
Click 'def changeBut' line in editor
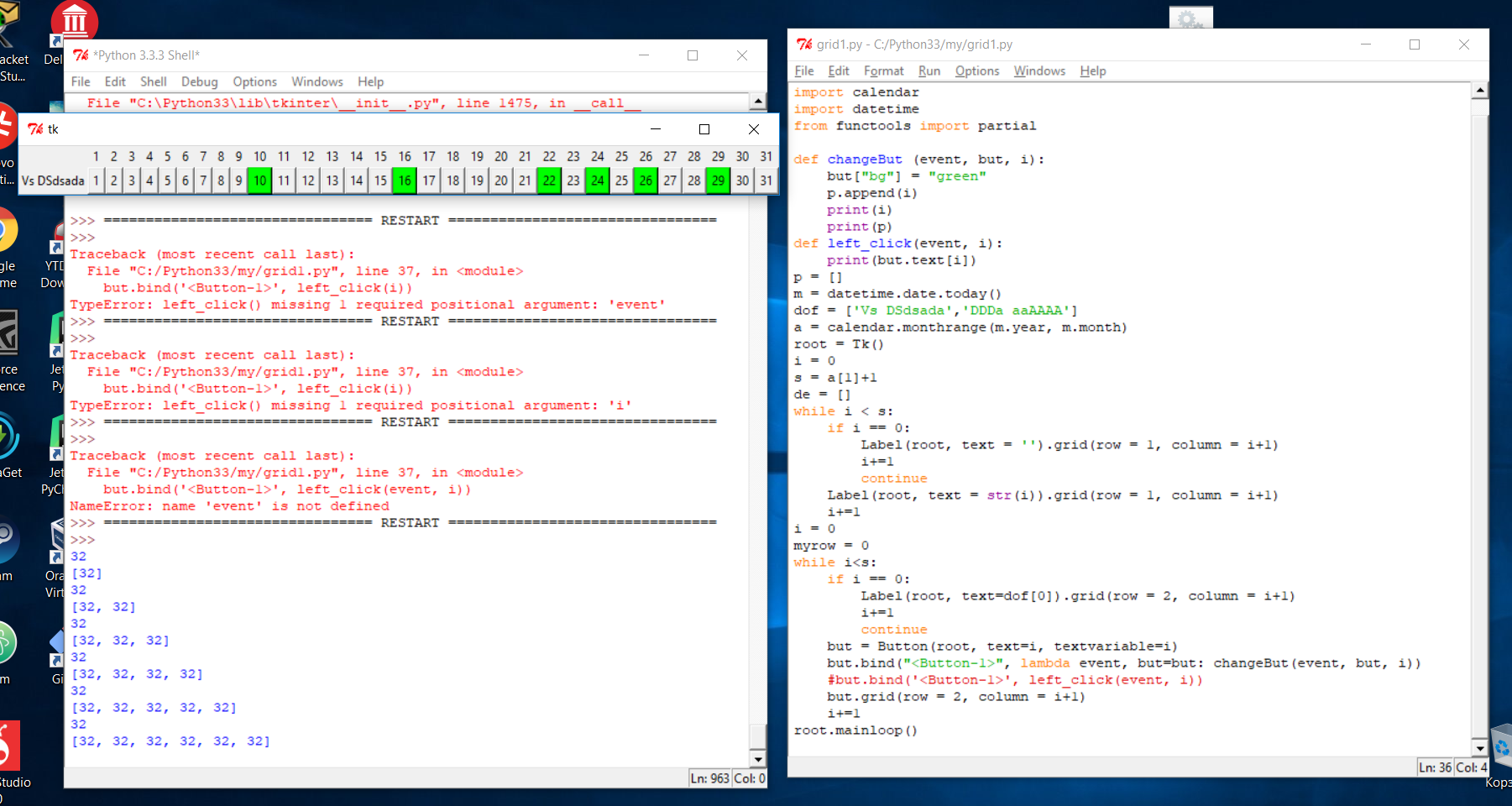[918, 160]
